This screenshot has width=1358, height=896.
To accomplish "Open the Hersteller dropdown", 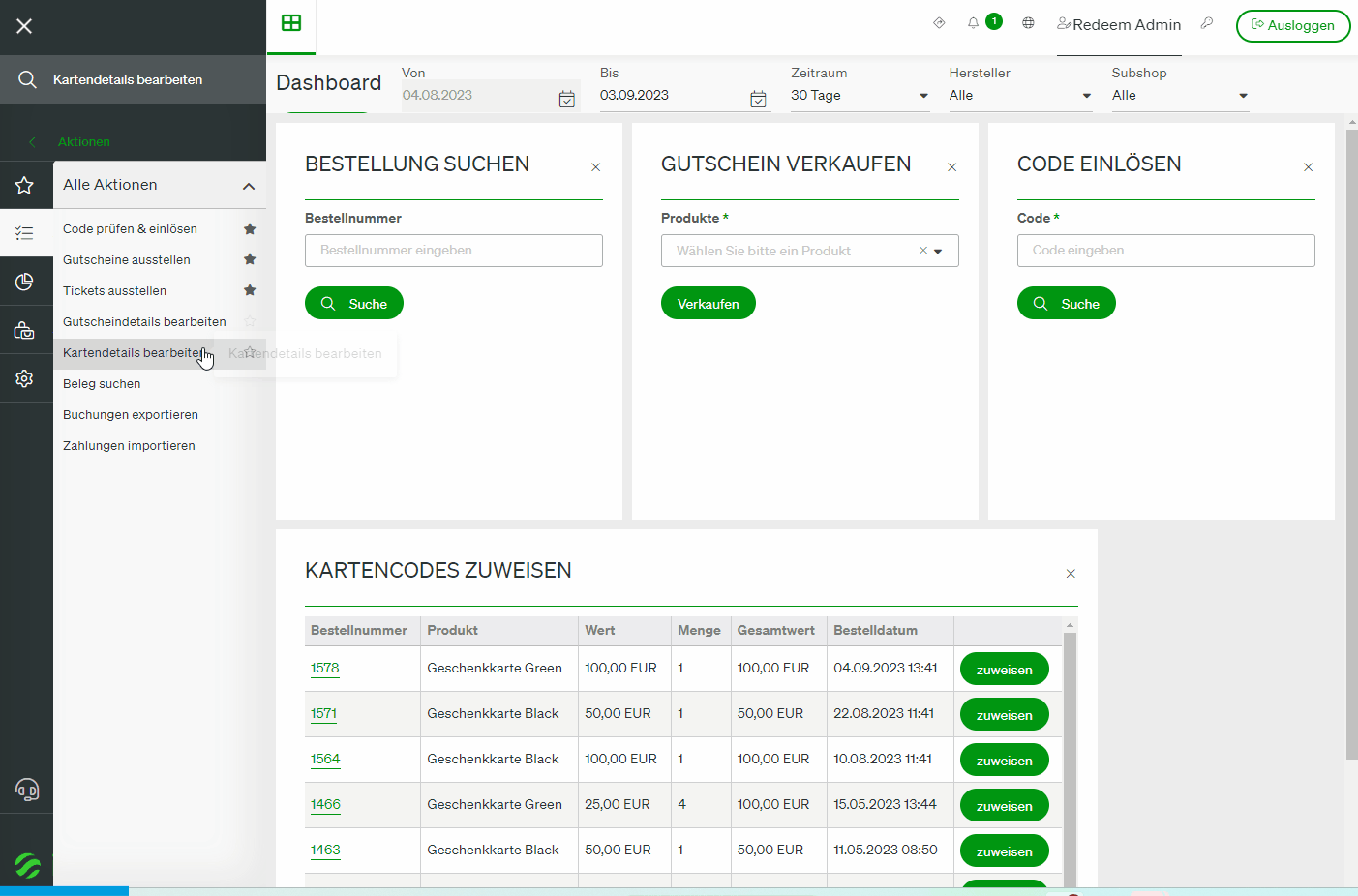I will [x=1020, y=95].
